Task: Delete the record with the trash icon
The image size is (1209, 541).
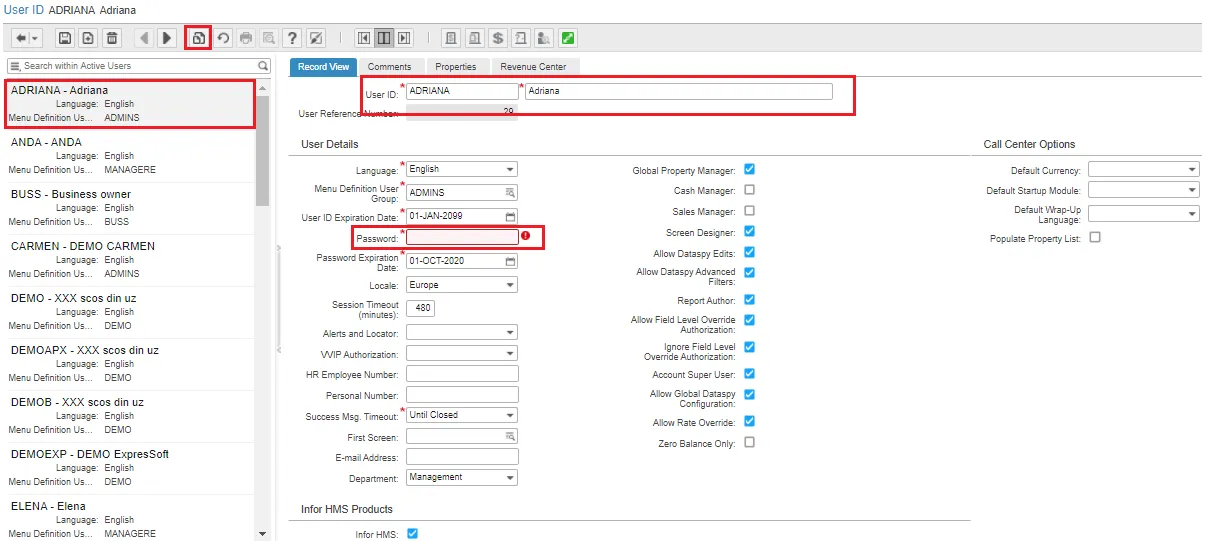Action: tap(113, 38)
